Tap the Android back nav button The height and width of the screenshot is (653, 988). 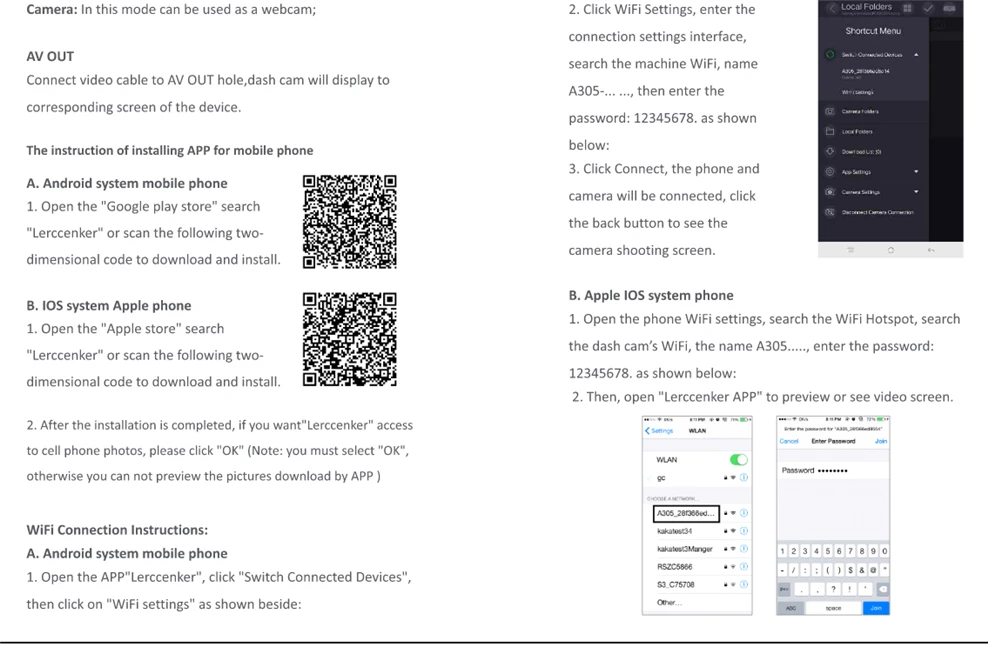pyautogui.click(x=931, y=250)
